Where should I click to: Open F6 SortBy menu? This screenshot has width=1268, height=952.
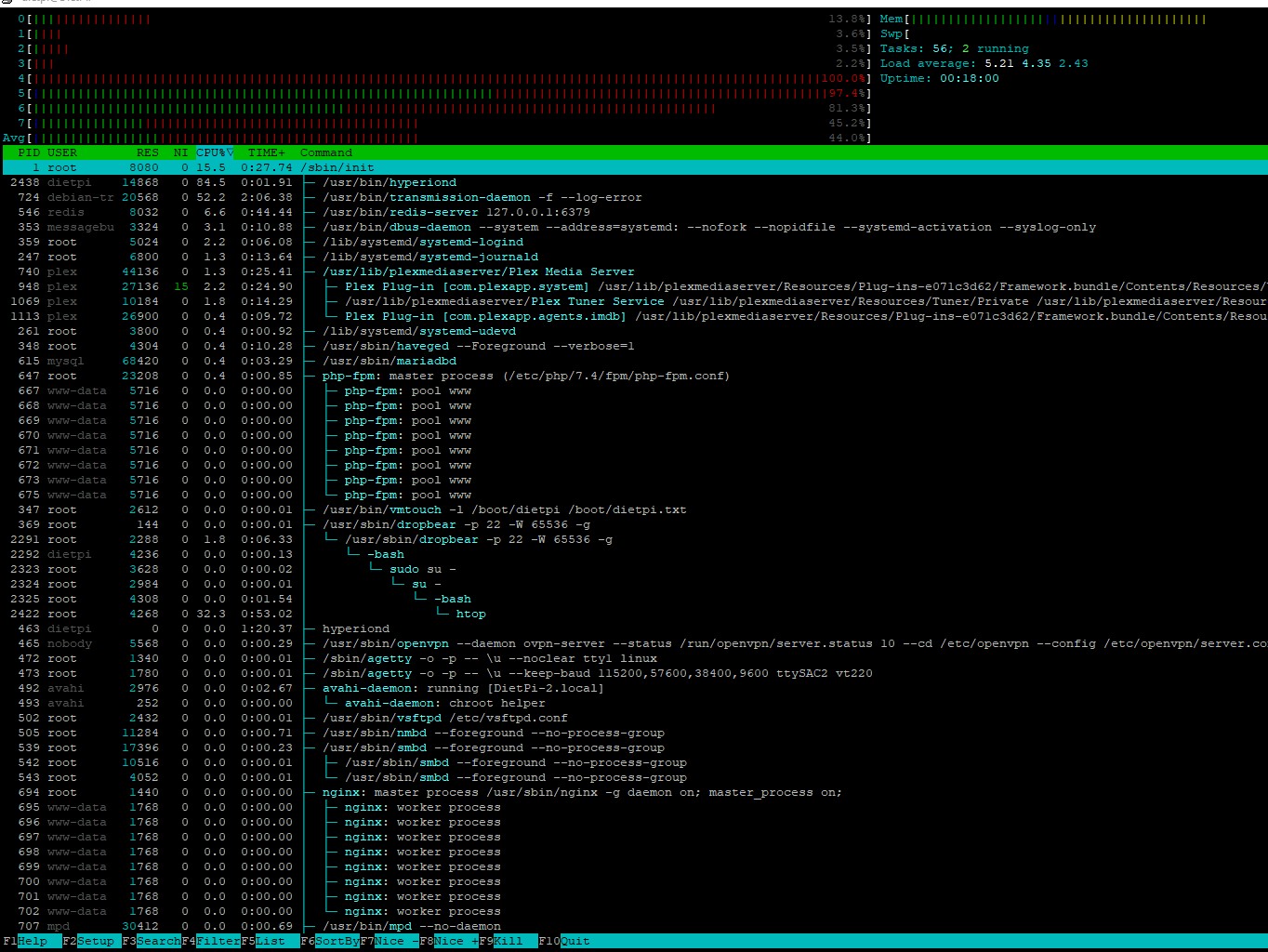(330, 941)
